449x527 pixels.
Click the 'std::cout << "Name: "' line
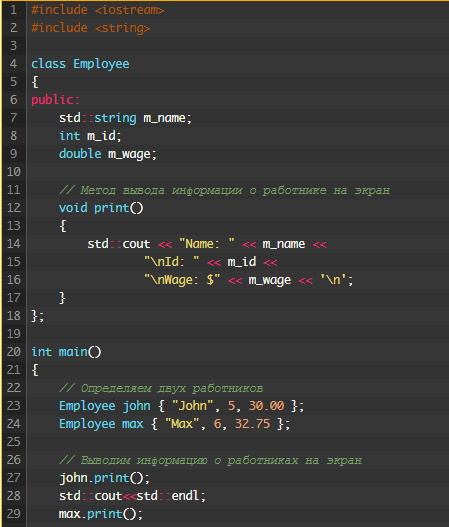point(207,244)
